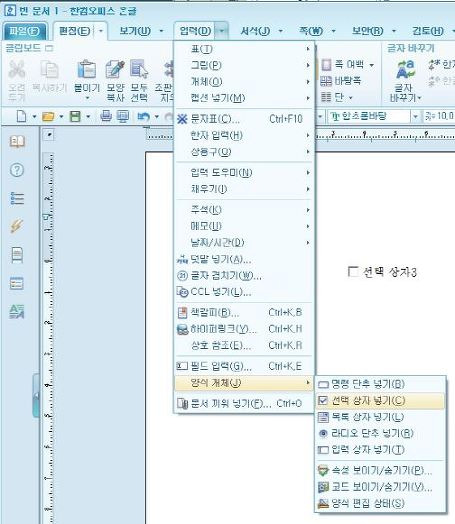Open the 서식(J) menu
Screen dimensions: 455x524
[x=255, y=31]
